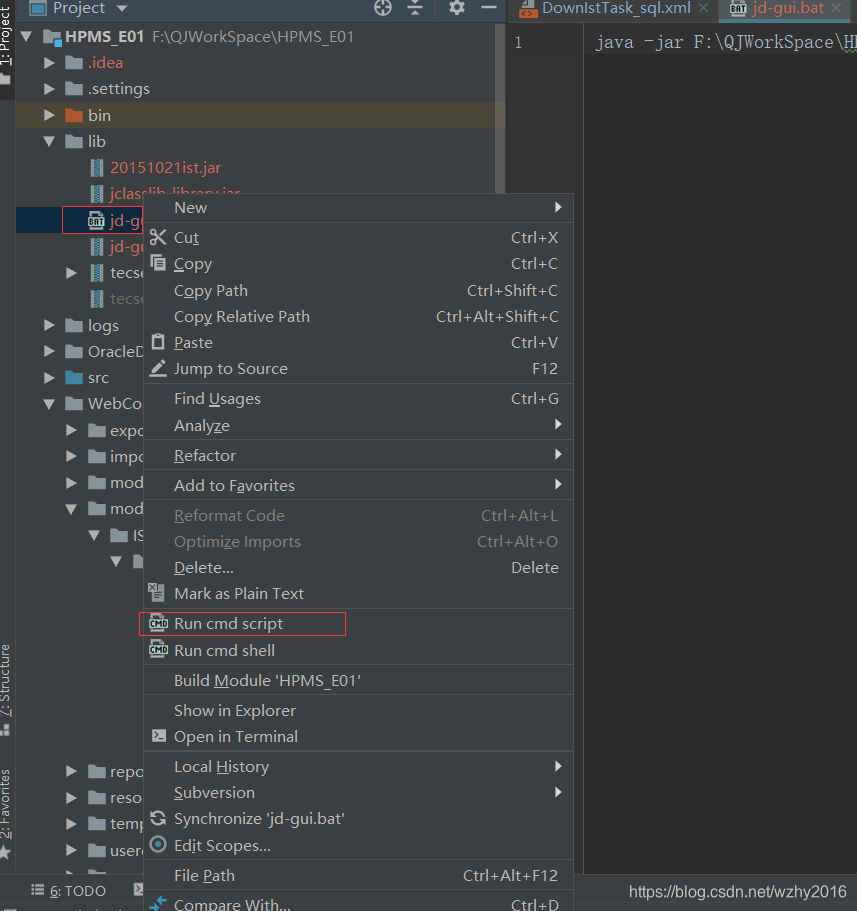Viewport: 857px width, 911px height.
Task: Click the Edit Scopes circle icon
Action: click(x=158, y=844)
